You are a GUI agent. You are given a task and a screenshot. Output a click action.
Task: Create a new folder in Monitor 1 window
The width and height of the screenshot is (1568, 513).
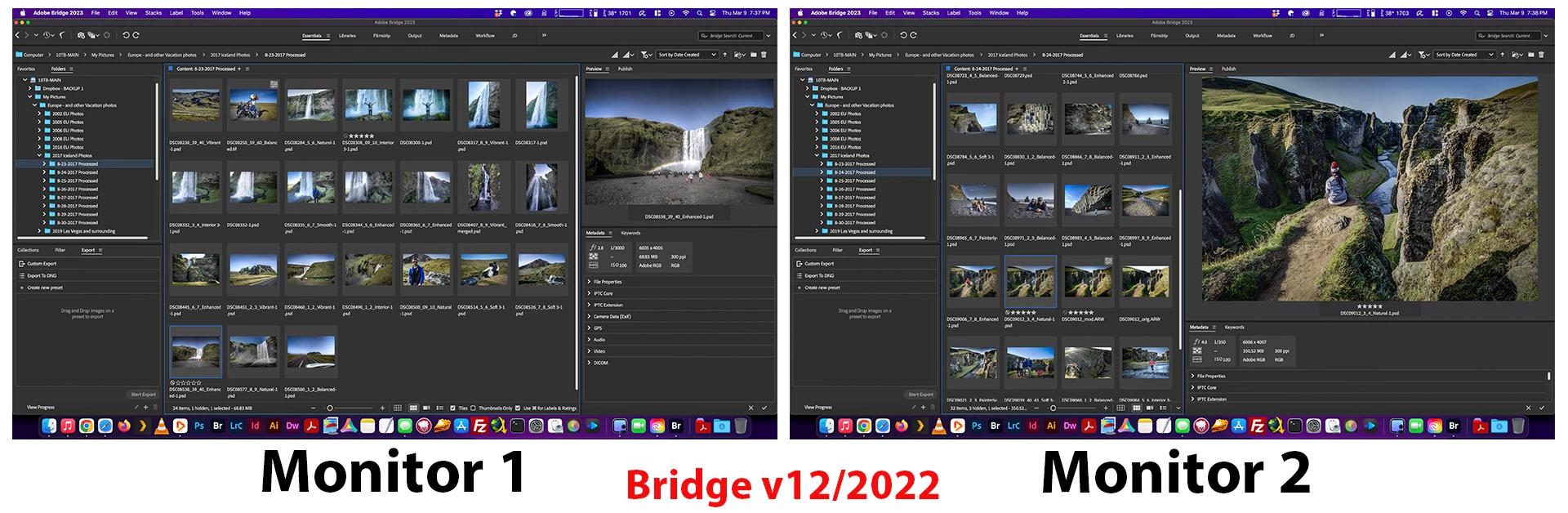click(755, 55)
